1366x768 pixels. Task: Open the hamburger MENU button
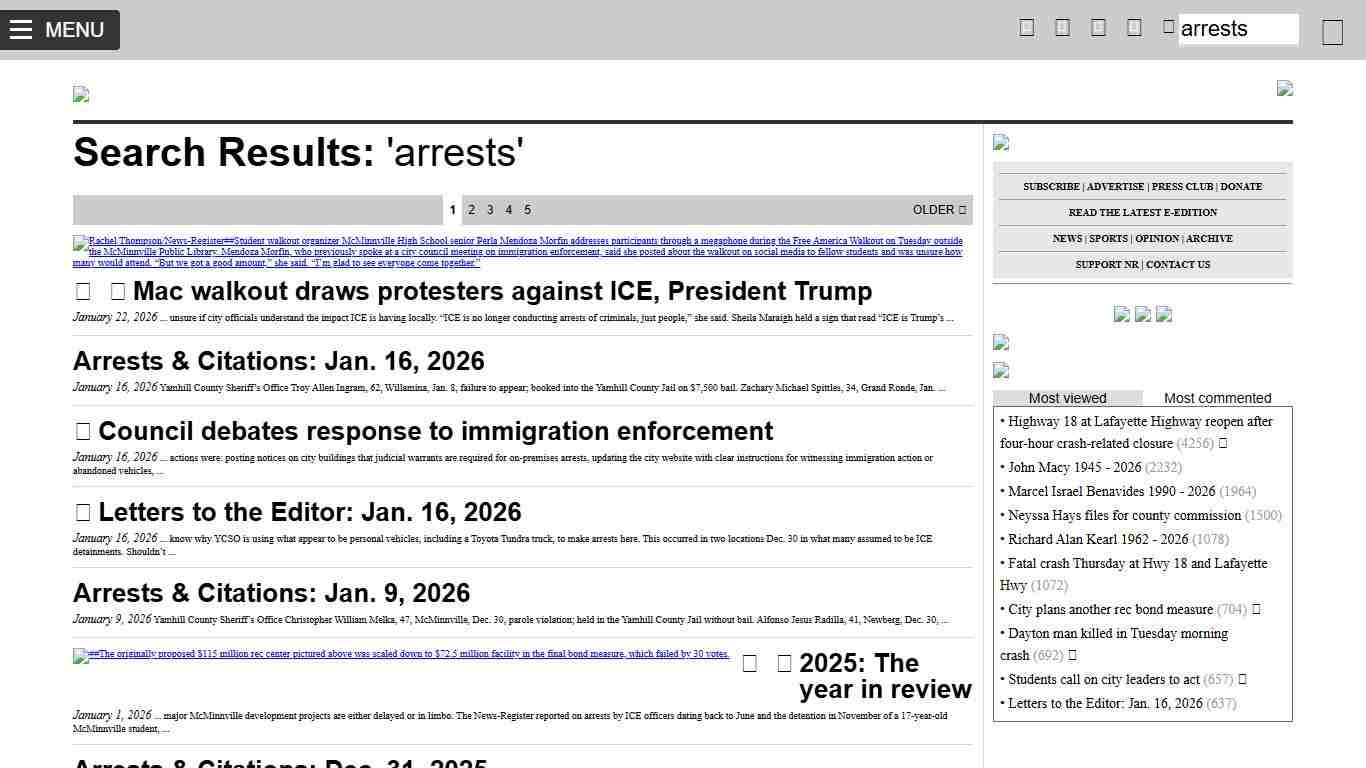(60, 30)
